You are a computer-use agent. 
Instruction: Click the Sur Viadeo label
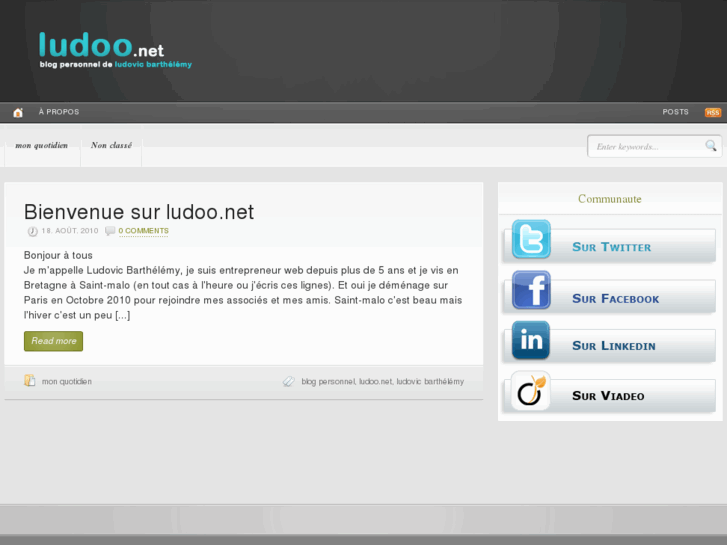[608, 396]
